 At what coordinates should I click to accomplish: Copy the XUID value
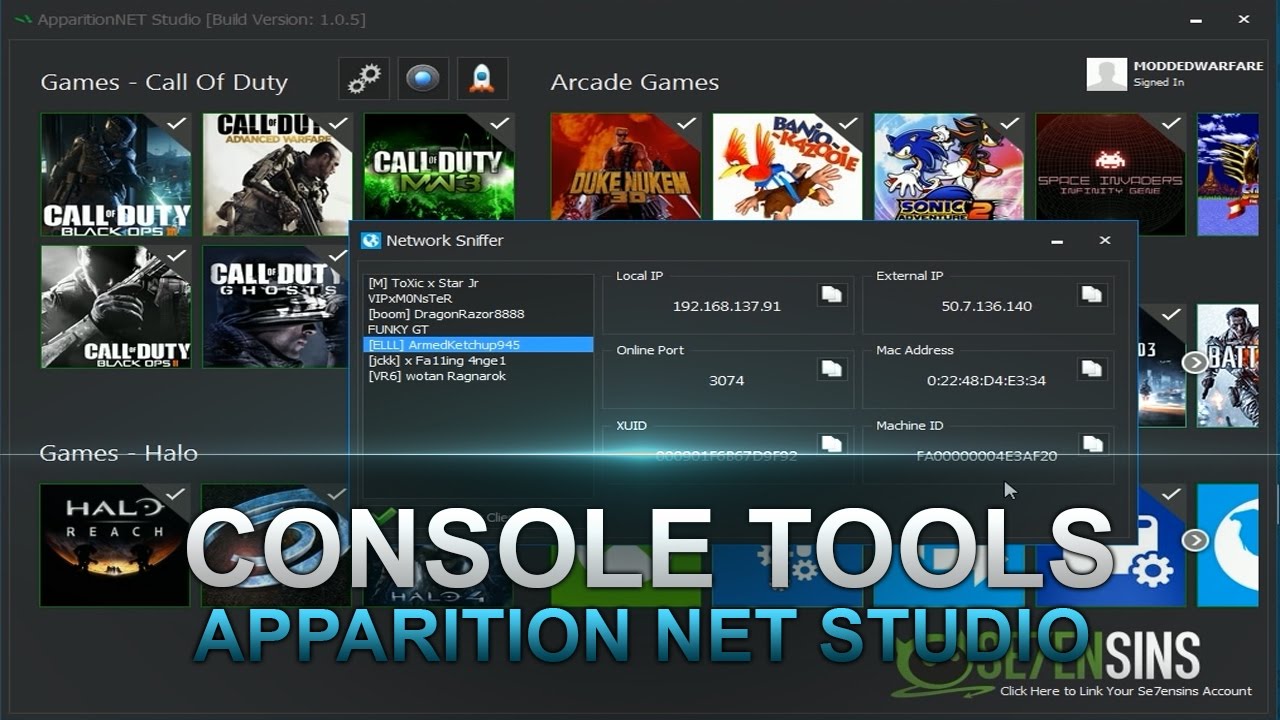832,444
